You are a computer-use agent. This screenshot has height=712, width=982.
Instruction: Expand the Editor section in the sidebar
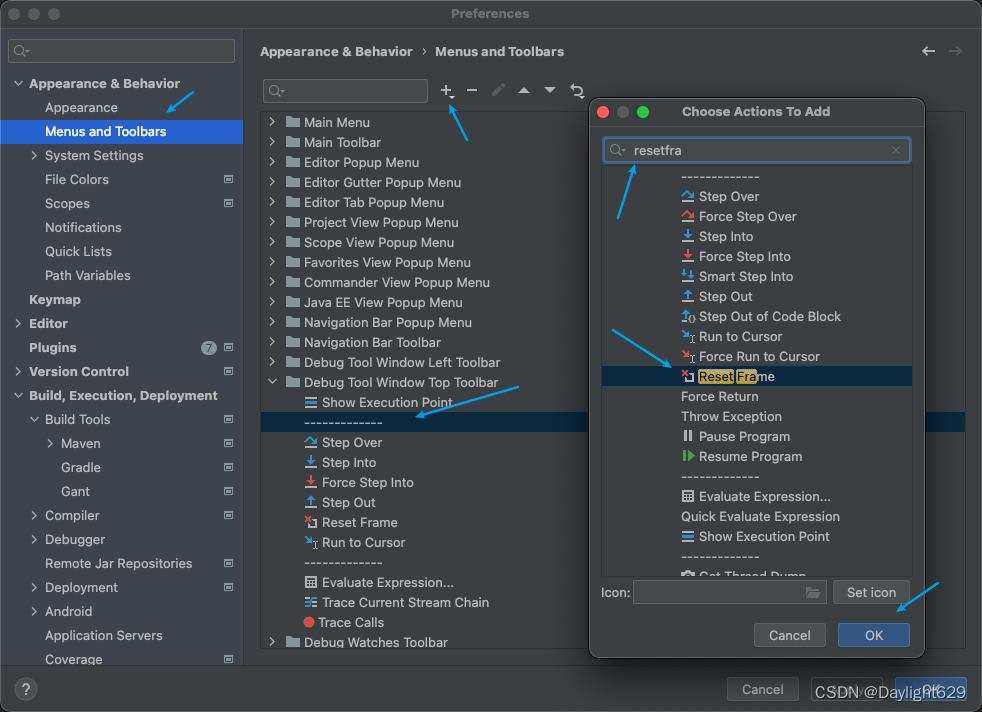[16, 323]
